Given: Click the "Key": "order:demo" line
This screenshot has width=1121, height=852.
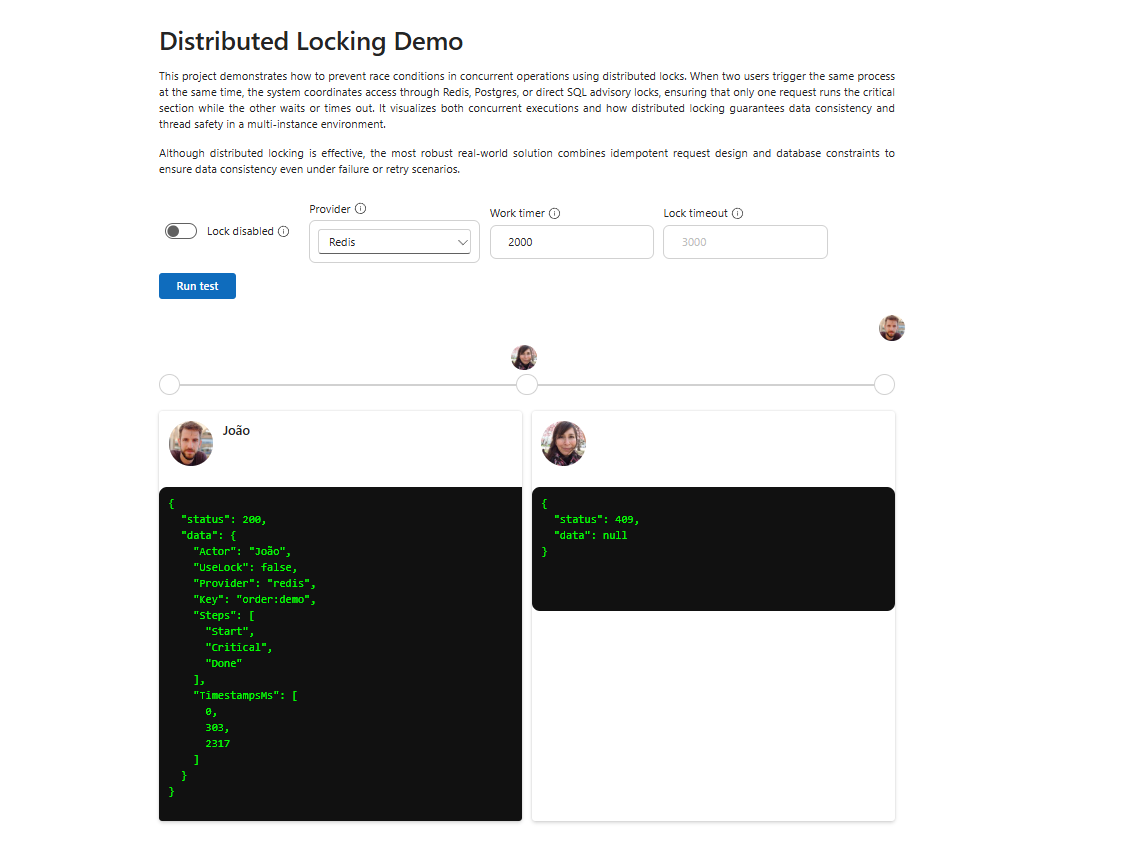Looking at the screenshot, I should (x=255, y=600).
